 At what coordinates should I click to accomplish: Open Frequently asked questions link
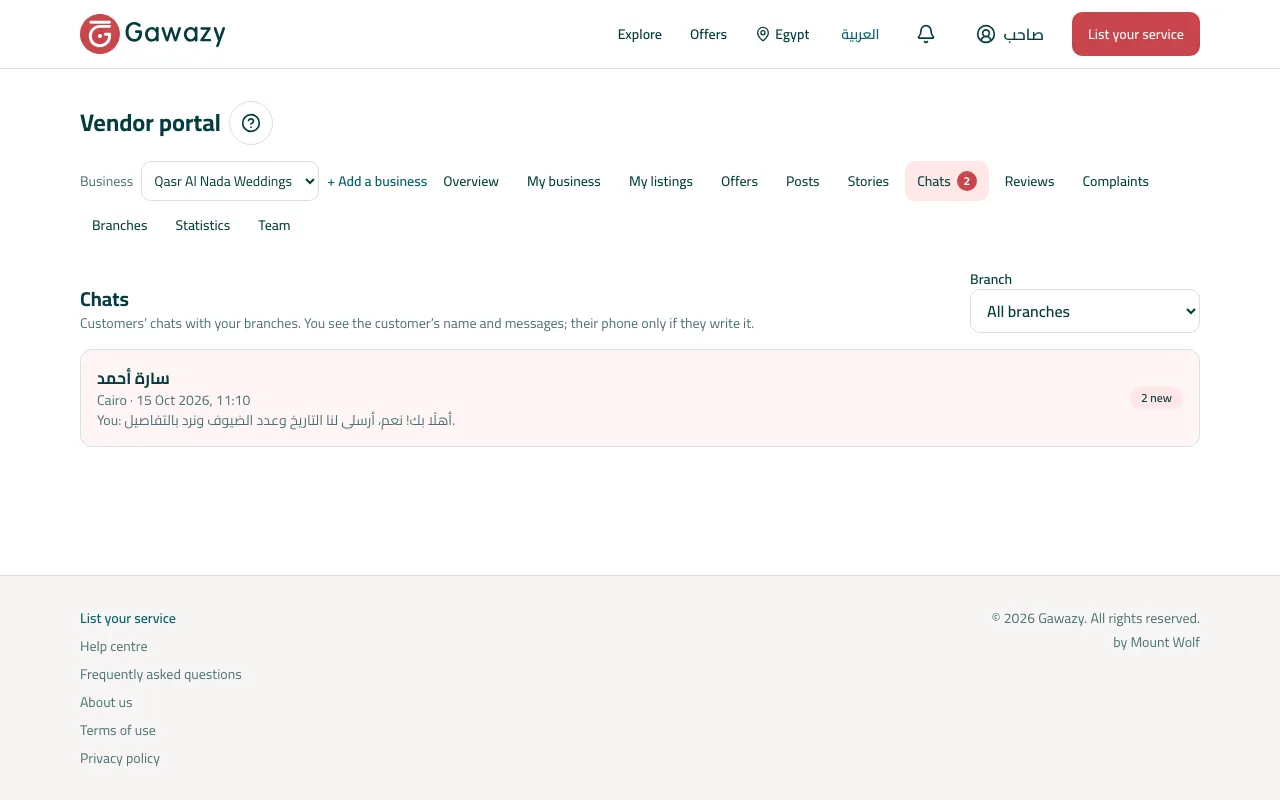161,674
